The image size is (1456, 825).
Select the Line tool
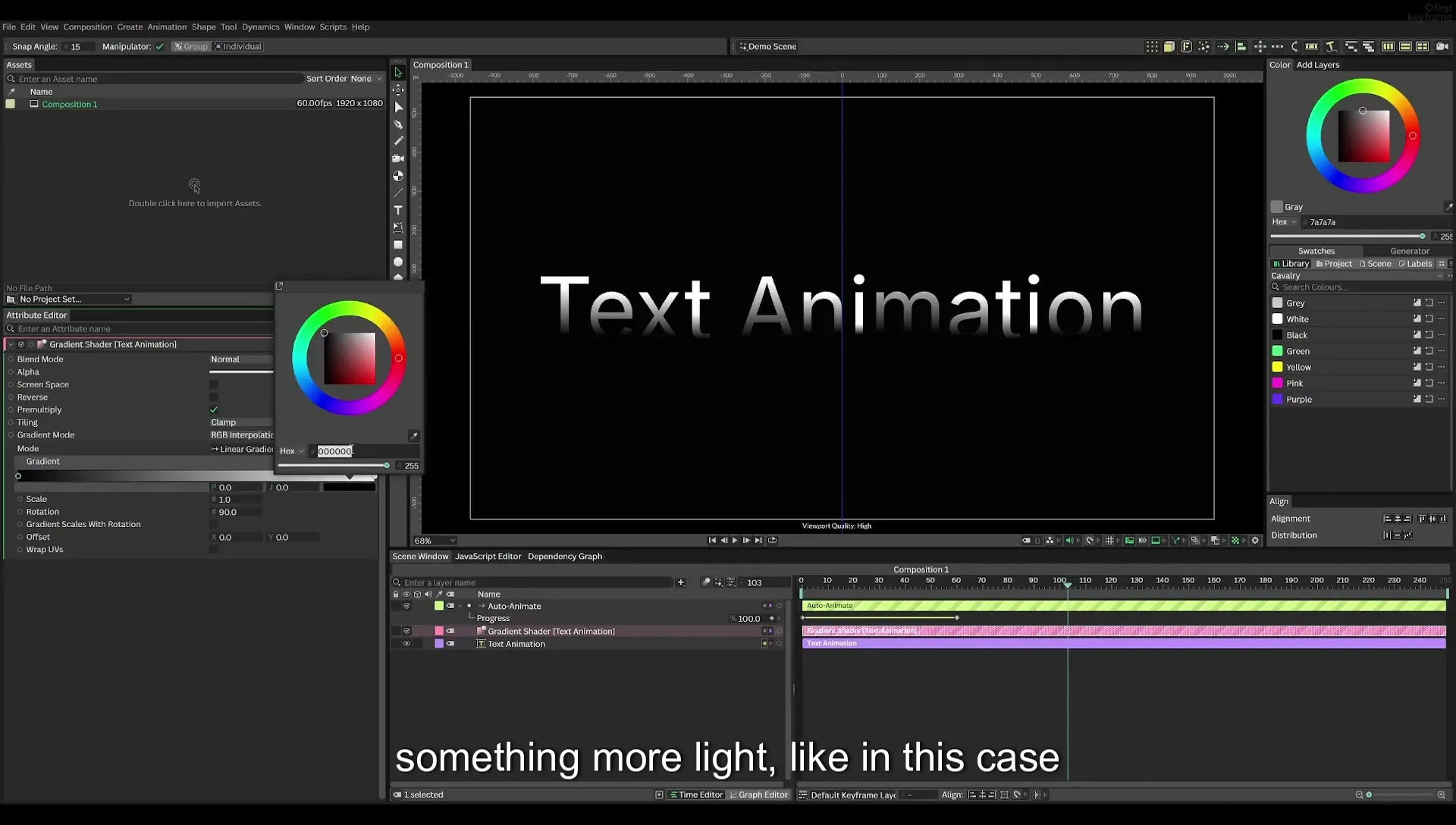click(398, 193)
